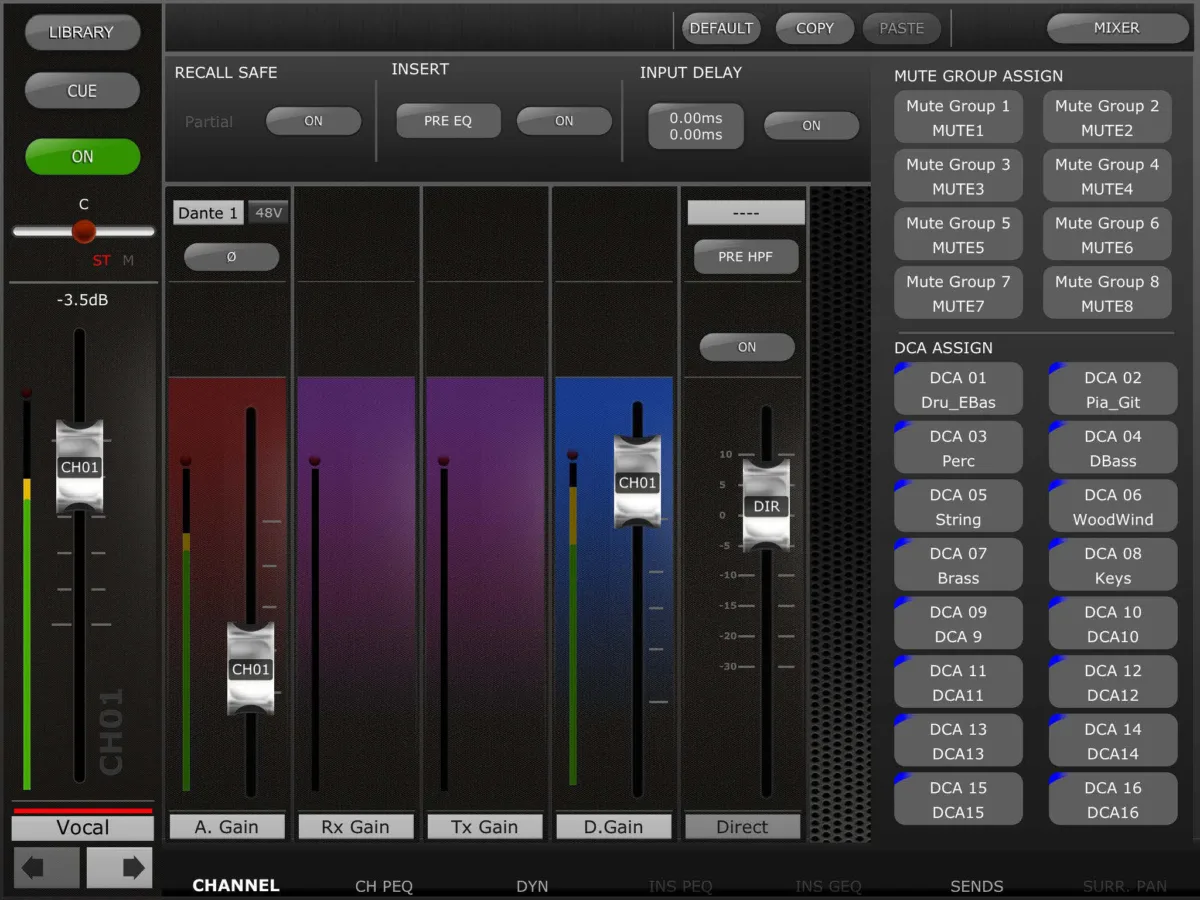This screenshot has width=1200, height=900.
Task: Assign to DCA 16
Action: click(1113, 799)
